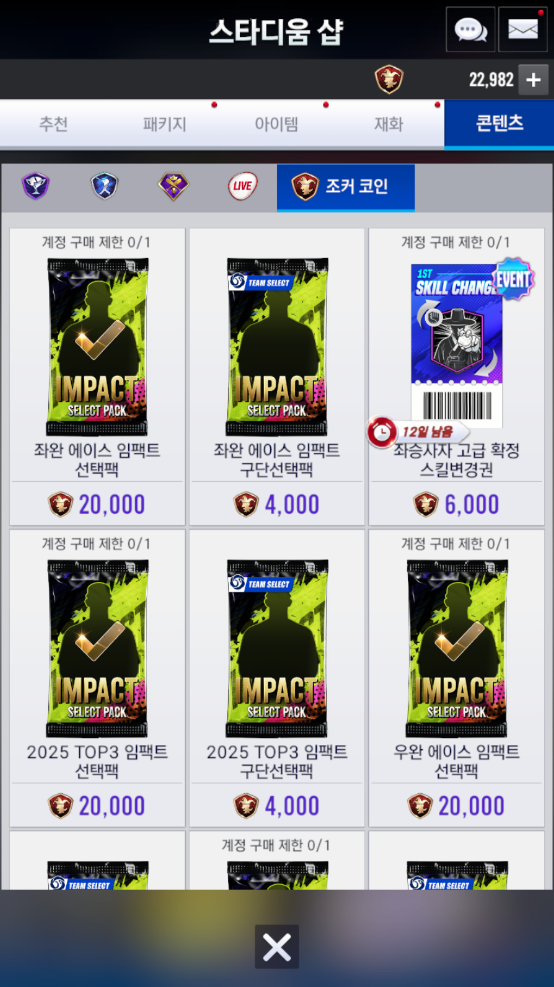Select the 조커 코인 sub-tab

pos(346,187)
